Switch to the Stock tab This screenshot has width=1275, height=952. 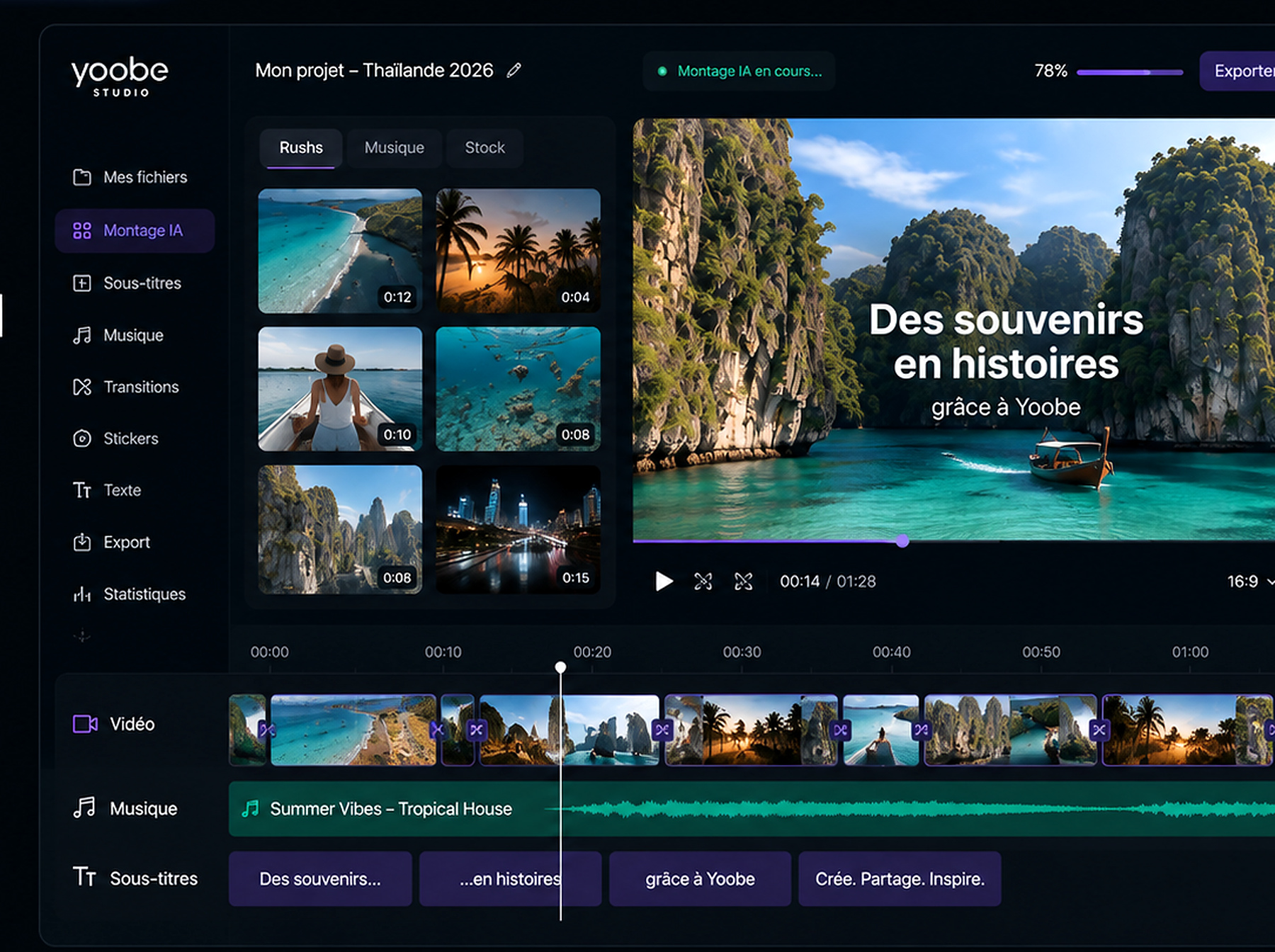tap(485, 147)
